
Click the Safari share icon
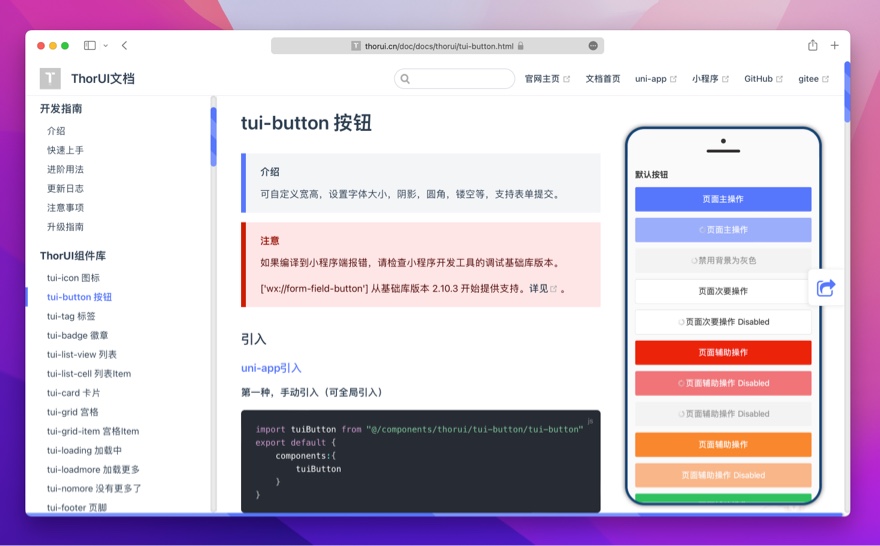[x=813, y=45]
